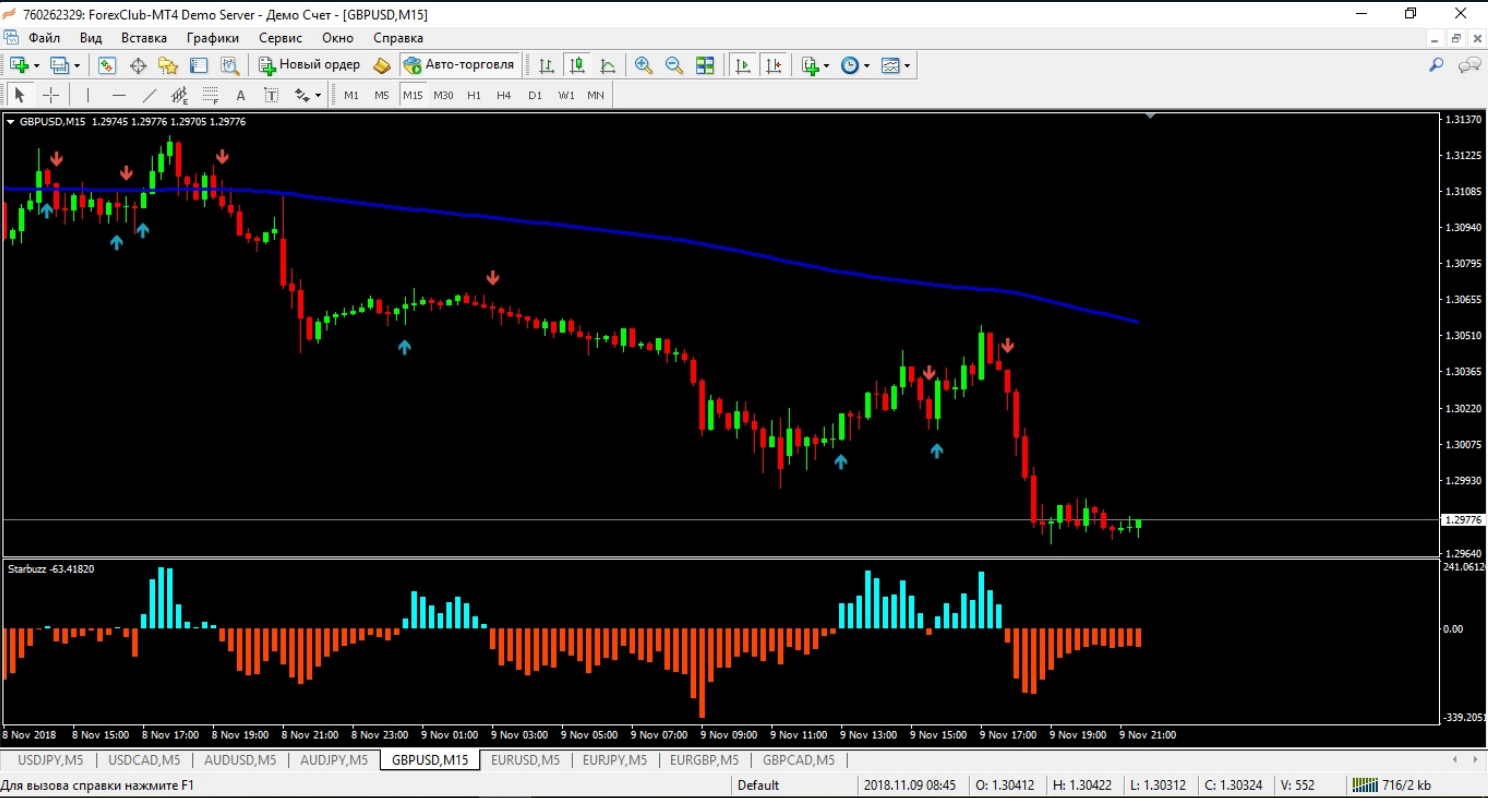Expand the periodicity clock dropdown
This screenshot has width=1488, height=798.
click(x=867, y=66)
